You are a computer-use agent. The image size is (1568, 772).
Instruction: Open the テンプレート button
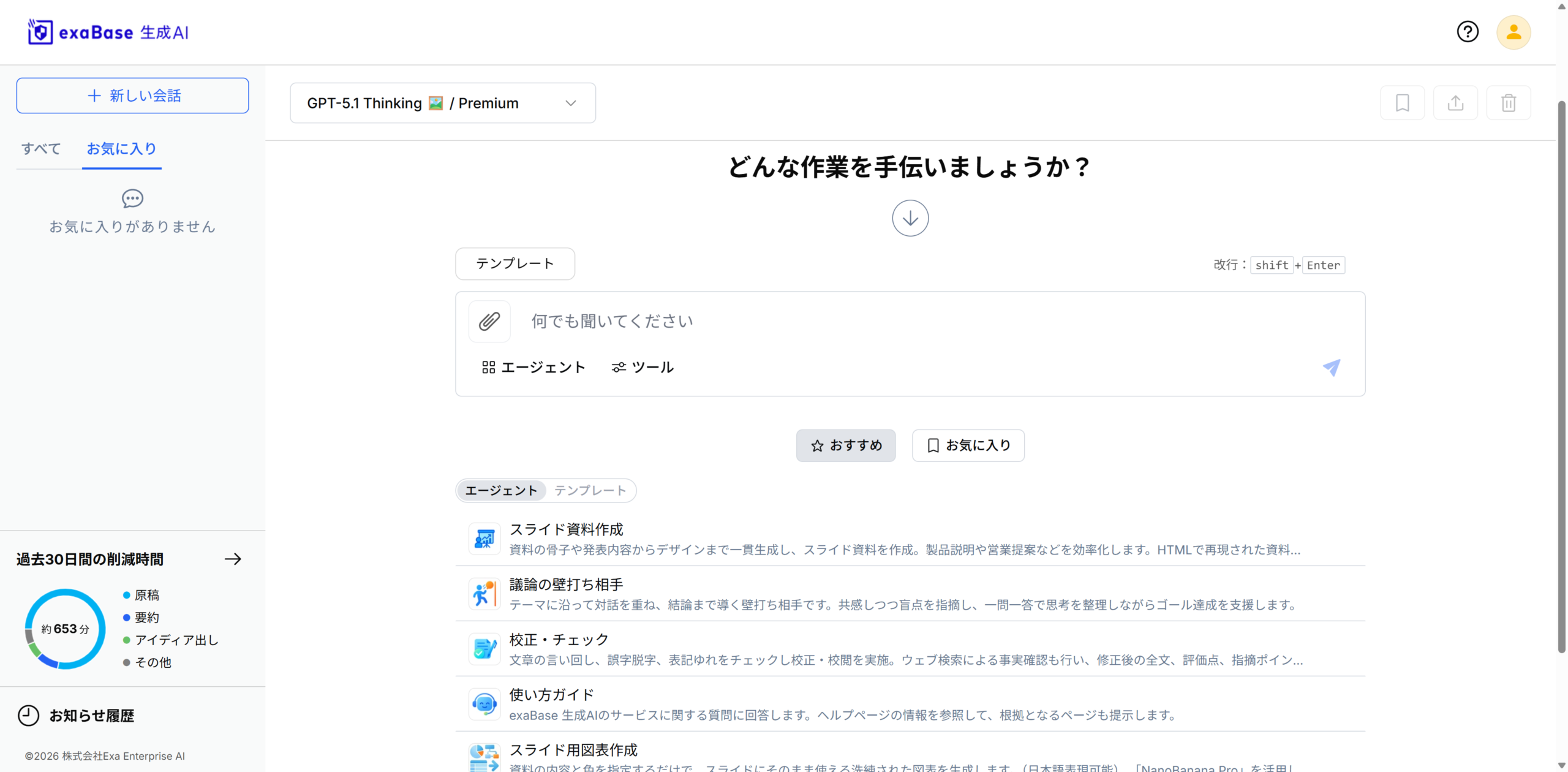point(514,263)
